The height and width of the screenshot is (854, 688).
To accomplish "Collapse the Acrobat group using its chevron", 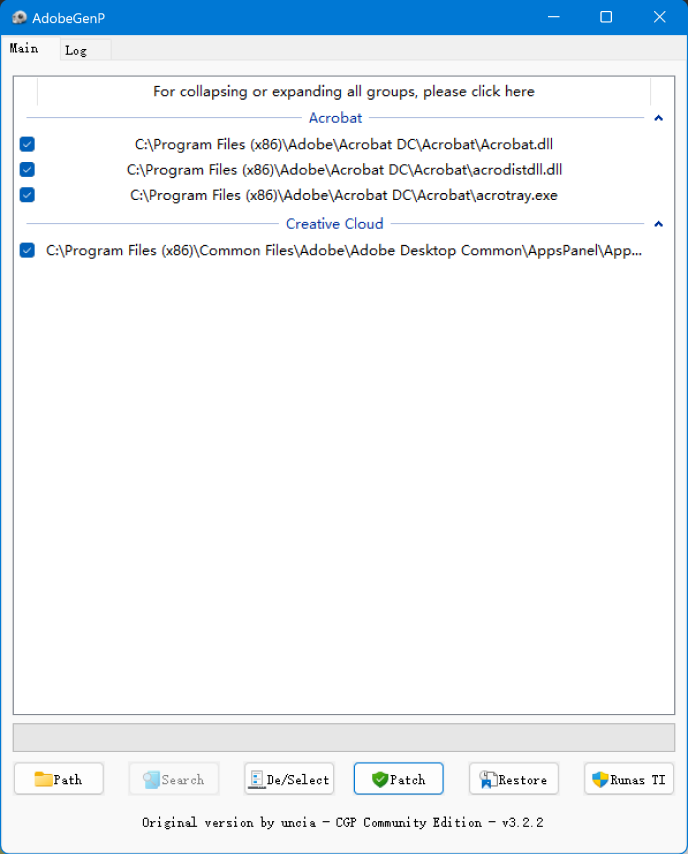I will (x=658, y=118).
